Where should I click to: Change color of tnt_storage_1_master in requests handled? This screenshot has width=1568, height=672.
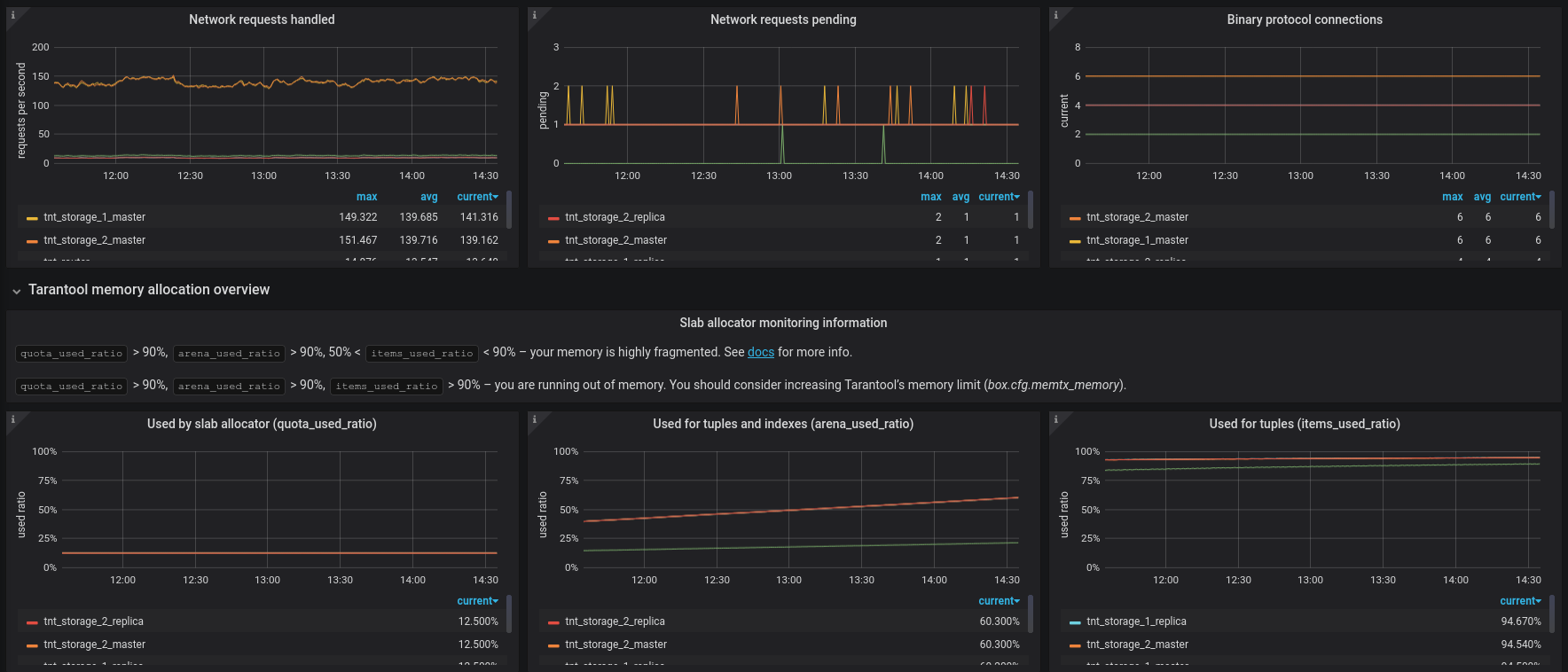(32, 218)
